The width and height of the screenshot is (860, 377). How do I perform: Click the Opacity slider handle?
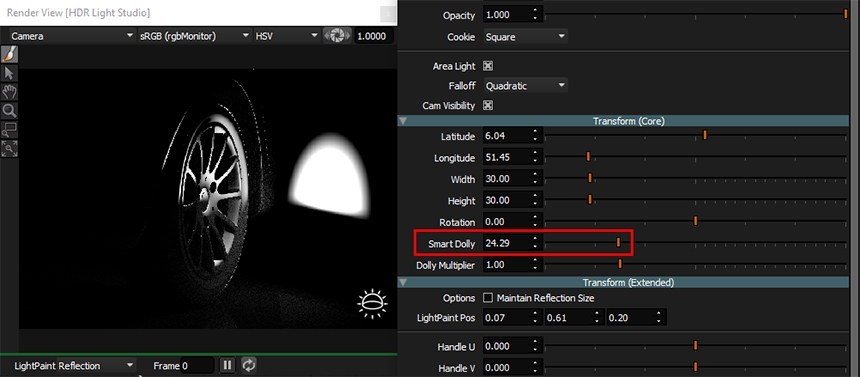click(846, 15)
